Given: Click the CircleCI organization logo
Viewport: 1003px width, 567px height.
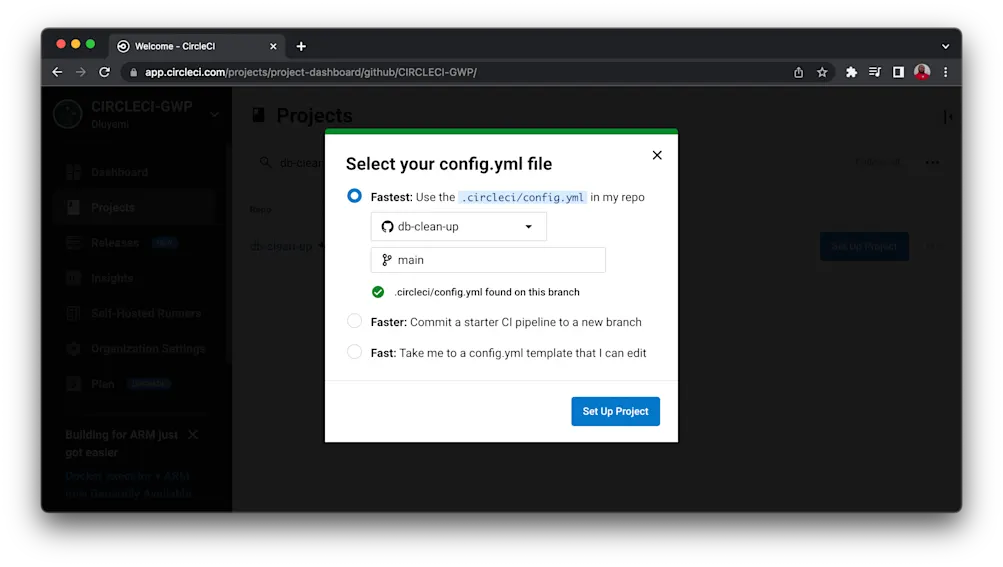Looking at the screenshot, I should pos(68,115).
